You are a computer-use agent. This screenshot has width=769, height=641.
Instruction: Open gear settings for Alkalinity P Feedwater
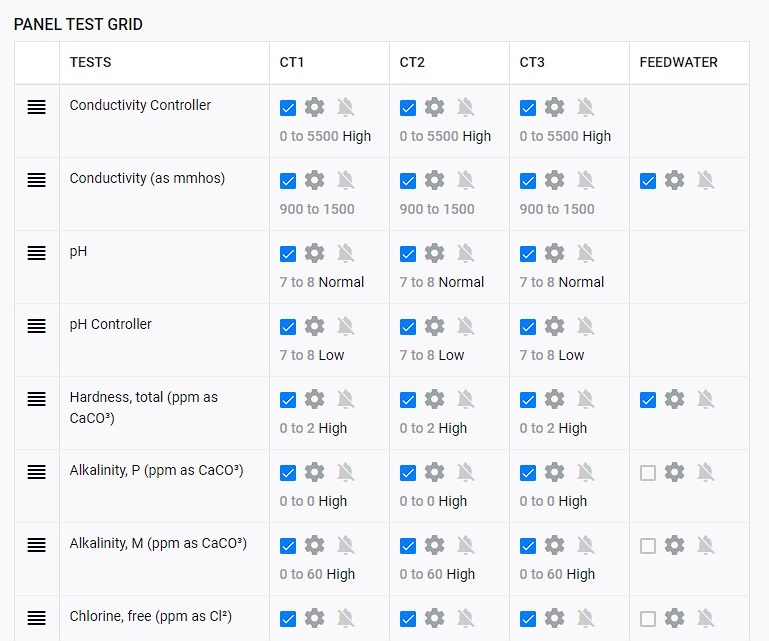pyautogui.click(x=674, y=472)
